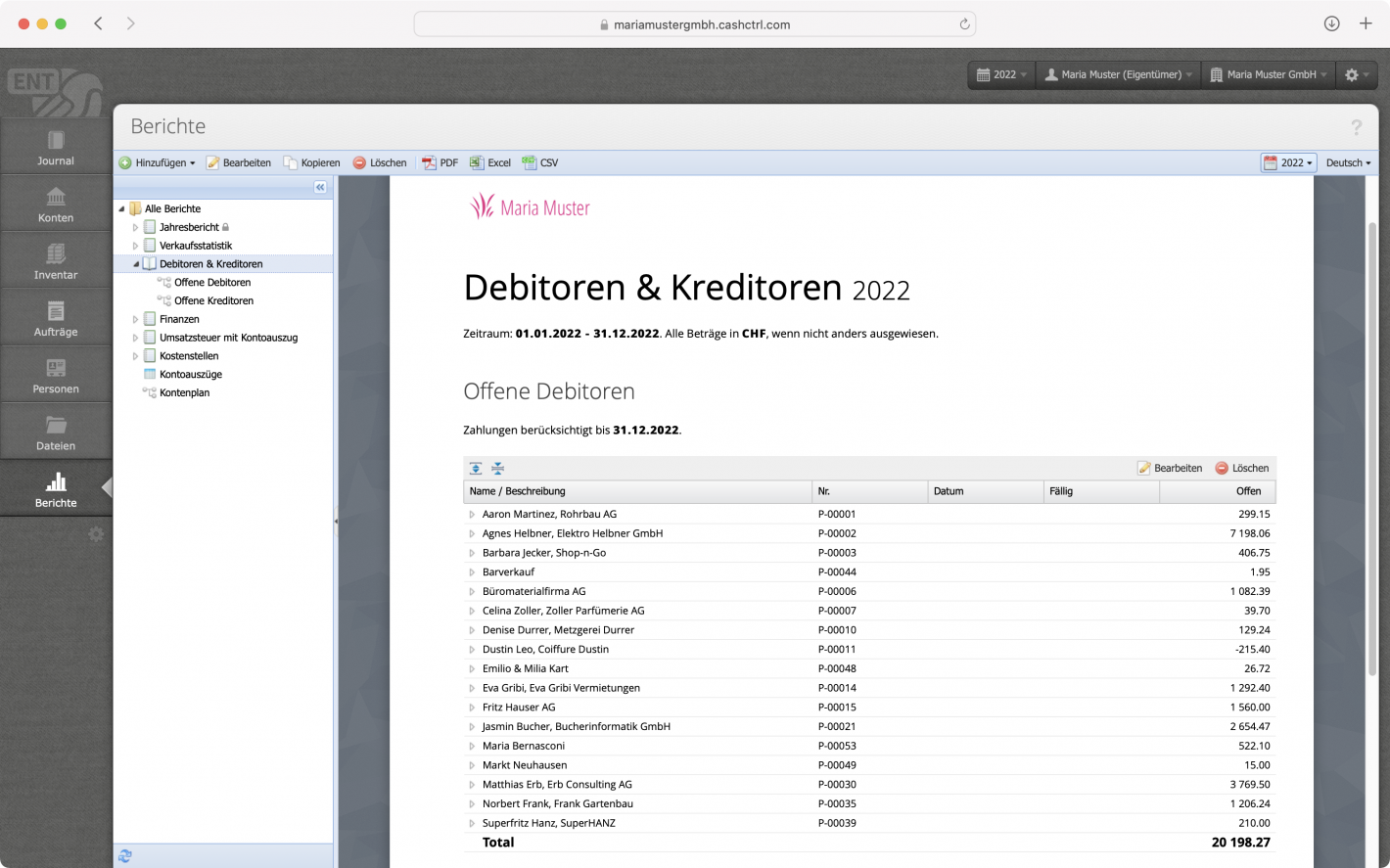Collapse all debtor rows in the table
The height and width of the screenshot is (868, 1390).
[x=497, y=468]
